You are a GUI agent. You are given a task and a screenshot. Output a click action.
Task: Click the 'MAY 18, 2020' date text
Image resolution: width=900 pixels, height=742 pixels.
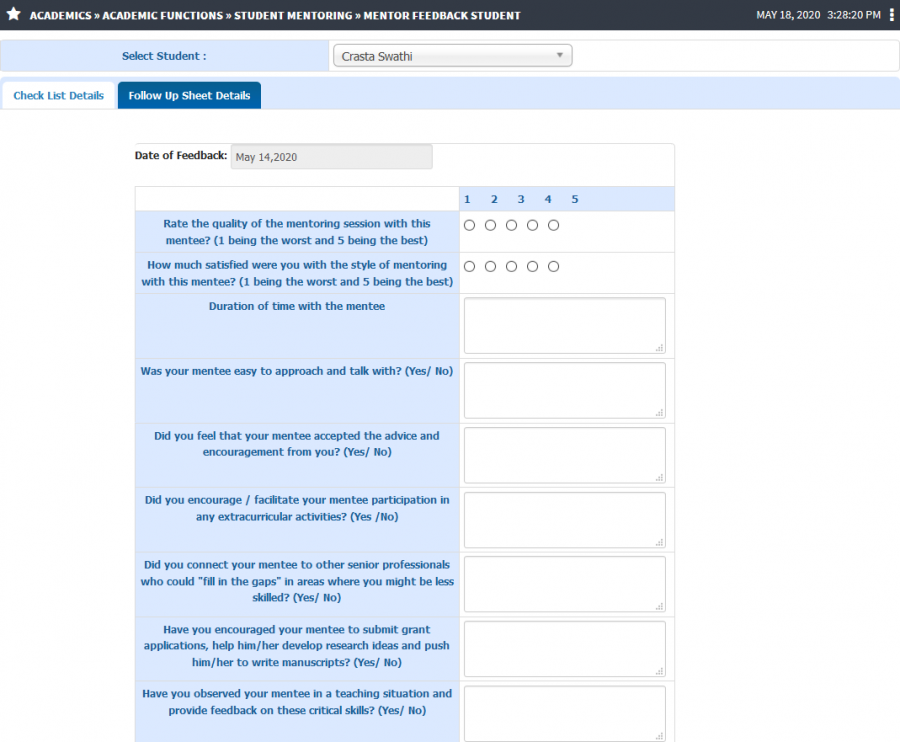788,15
